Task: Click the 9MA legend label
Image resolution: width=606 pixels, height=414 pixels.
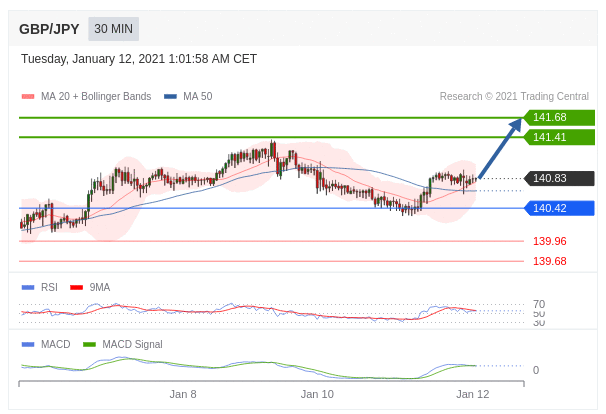Action: click(x=100, y=287)
